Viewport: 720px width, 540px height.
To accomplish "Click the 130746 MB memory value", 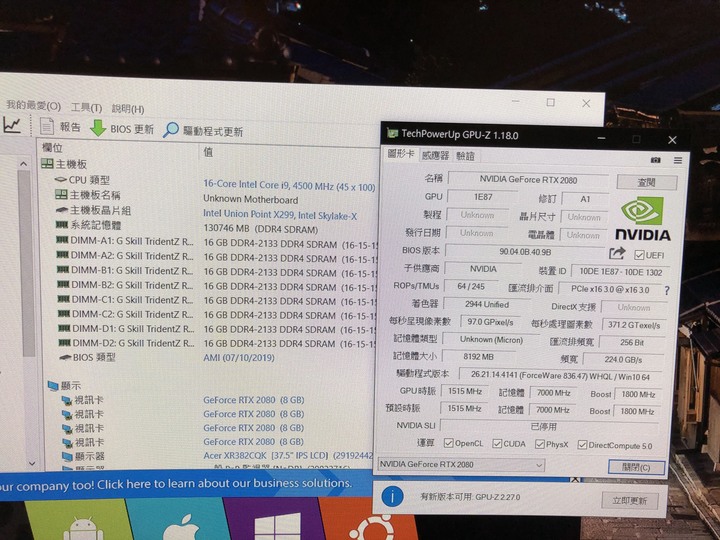I will tap(260, 229).
